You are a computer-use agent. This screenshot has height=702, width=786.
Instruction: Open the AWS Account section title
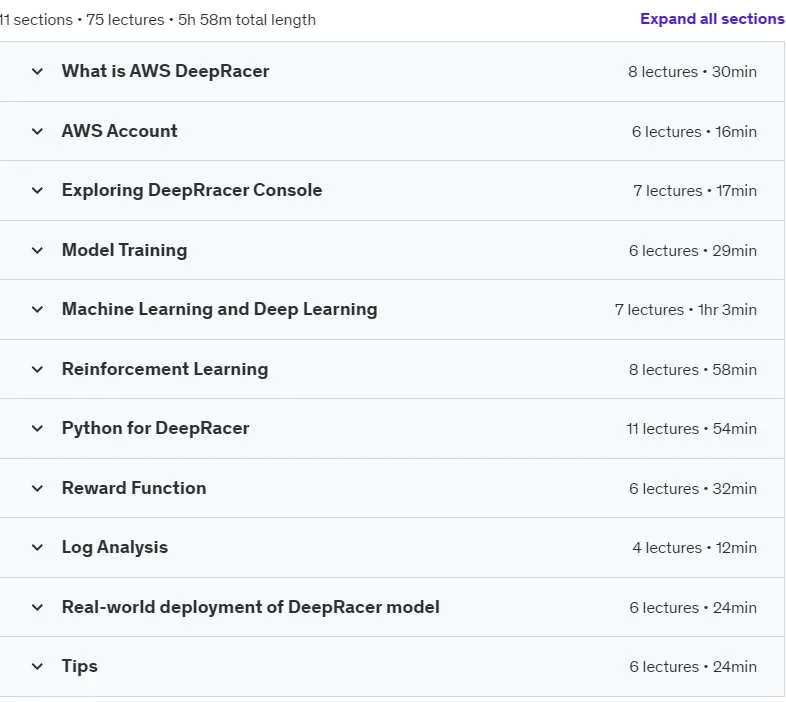coord(119,131)
